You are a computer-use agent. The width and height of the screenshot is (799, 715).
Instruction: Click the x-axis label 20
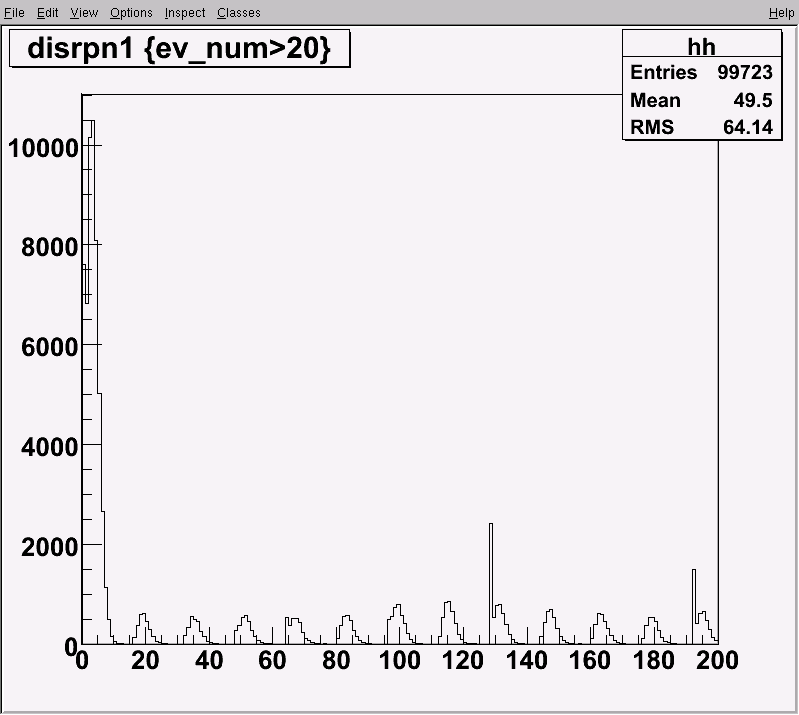pos(145,660)
